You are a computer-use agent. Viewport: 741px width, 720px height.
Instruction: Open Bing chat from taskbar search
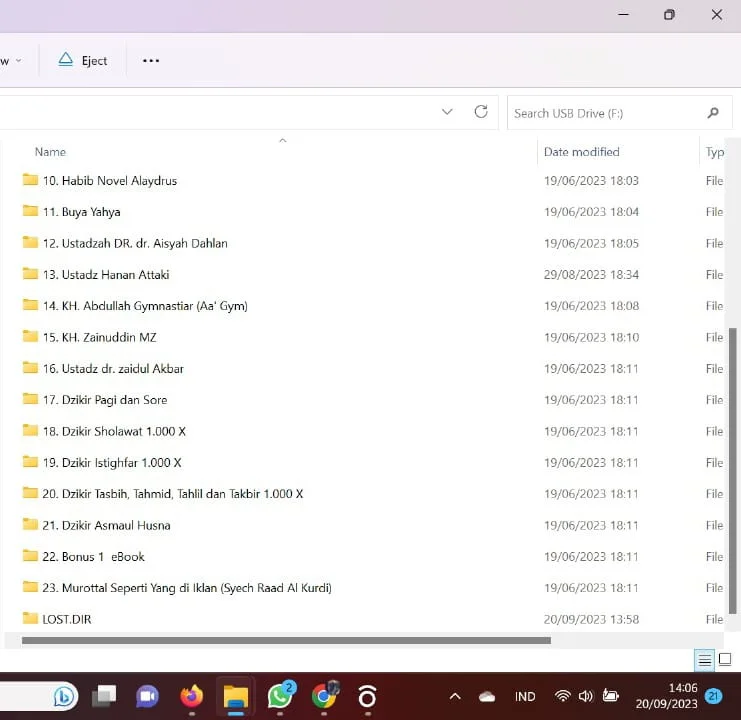[64, 696]
